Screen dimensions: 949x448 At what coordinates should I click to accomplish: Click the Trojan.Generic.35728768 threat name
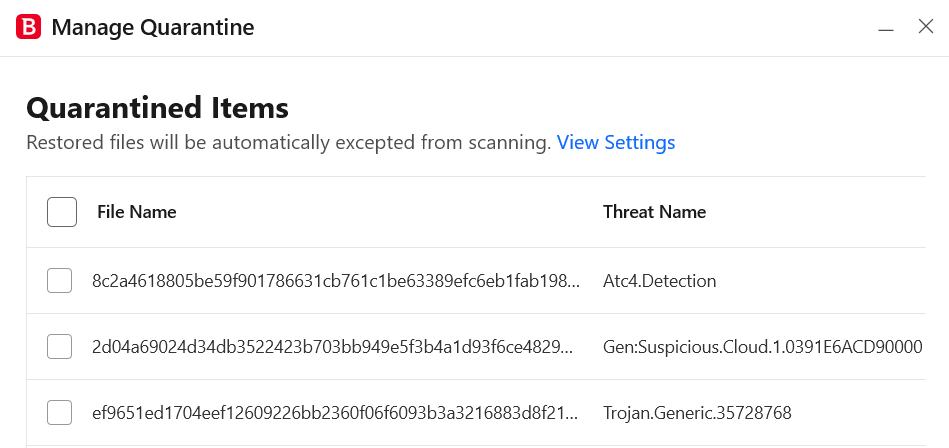(697, 413)
